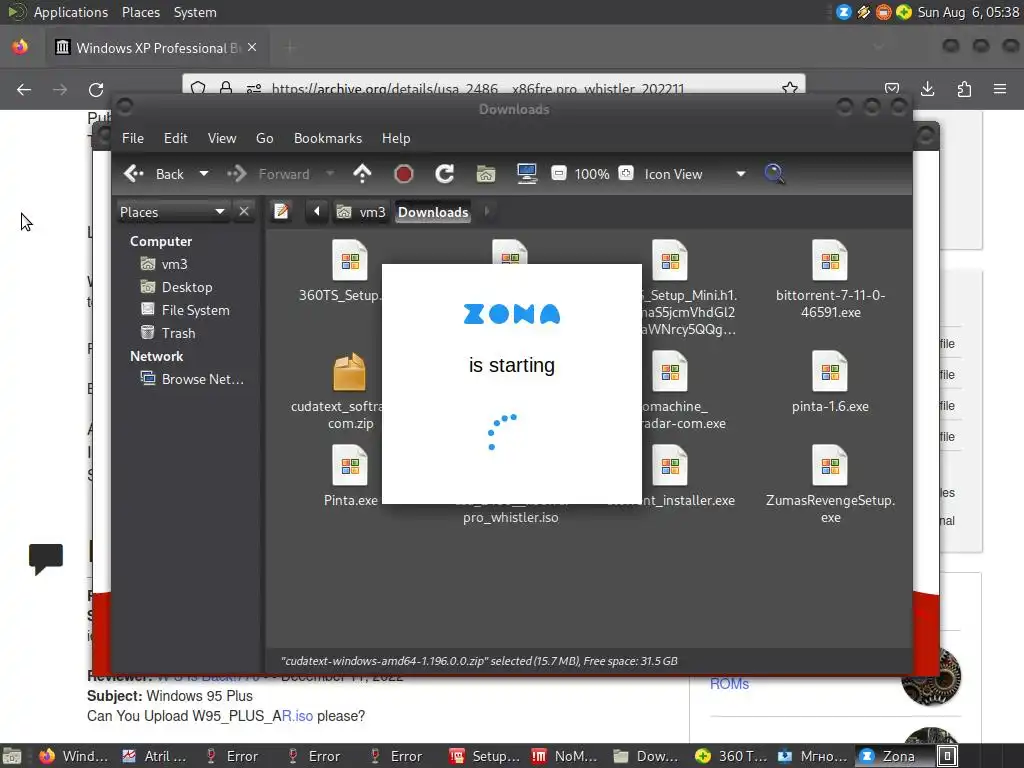This screenshot has height=768, width=1024.
Task: Open Firefox hamburger application menu
Action: pyautogui.click(x=1000, y=89)
